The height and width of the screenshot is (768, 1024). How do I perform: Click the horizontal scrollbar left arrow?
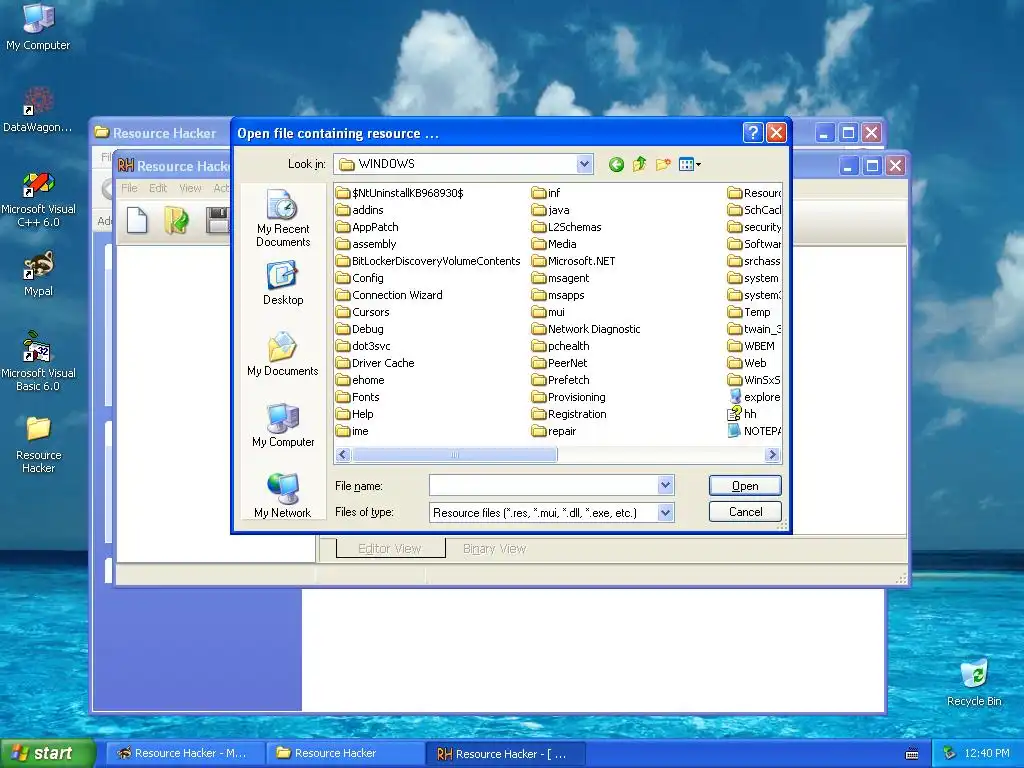343,455
